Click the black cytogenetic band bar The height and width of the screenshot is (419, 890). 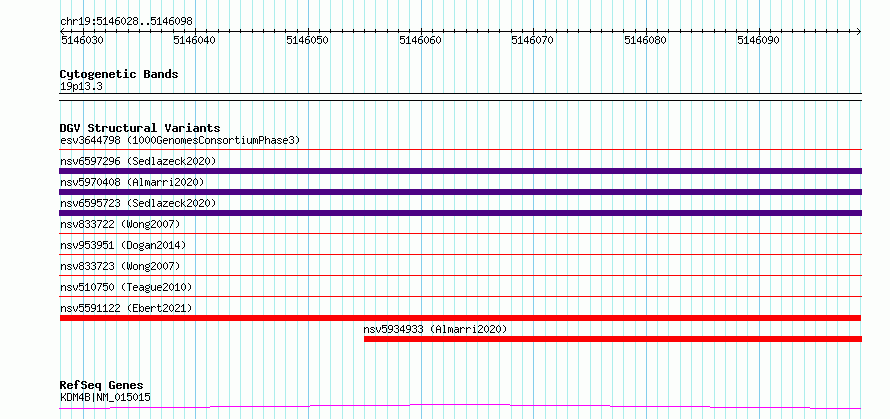point(461,97)
